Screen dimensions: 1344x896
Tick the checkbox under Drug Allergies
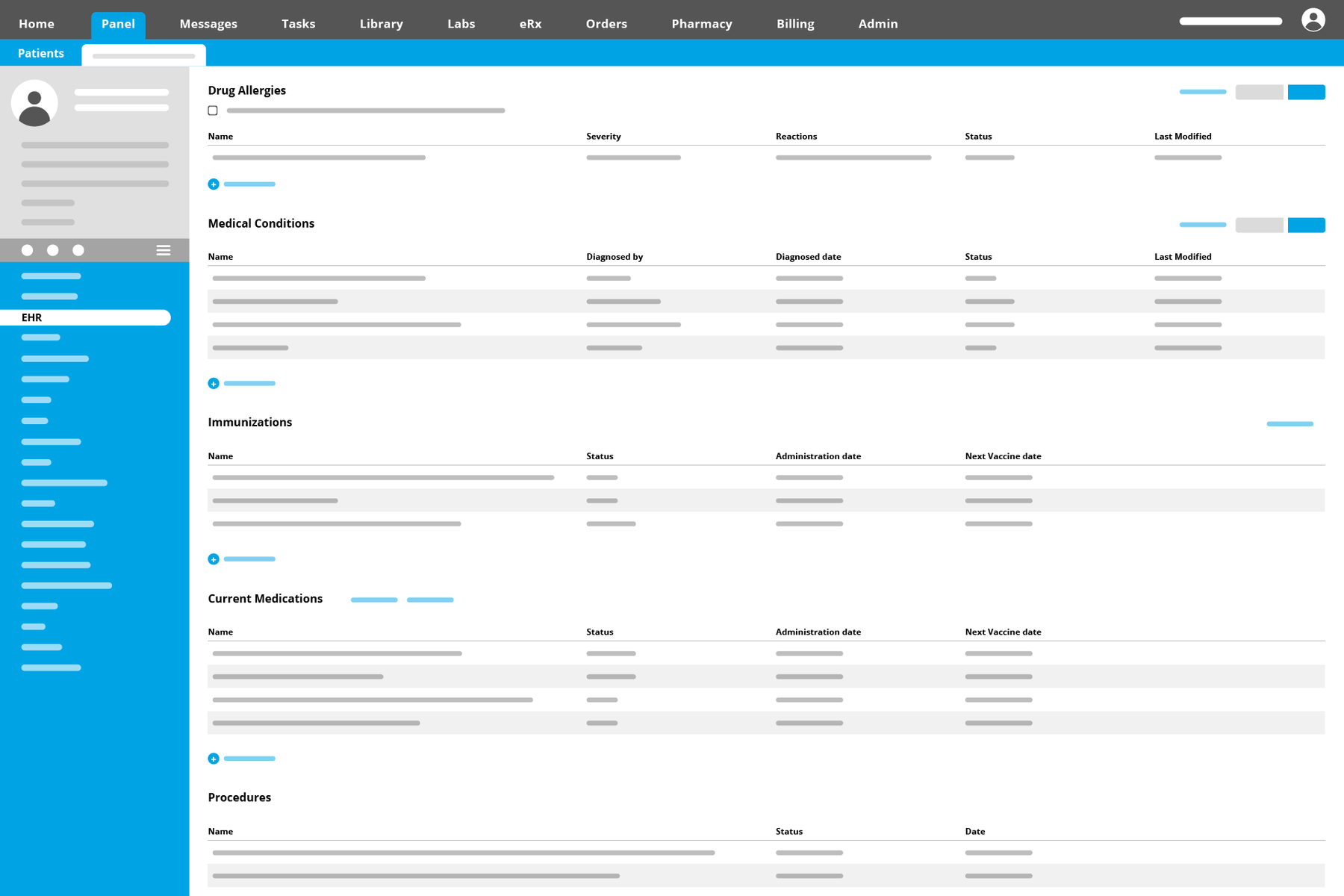213,111
